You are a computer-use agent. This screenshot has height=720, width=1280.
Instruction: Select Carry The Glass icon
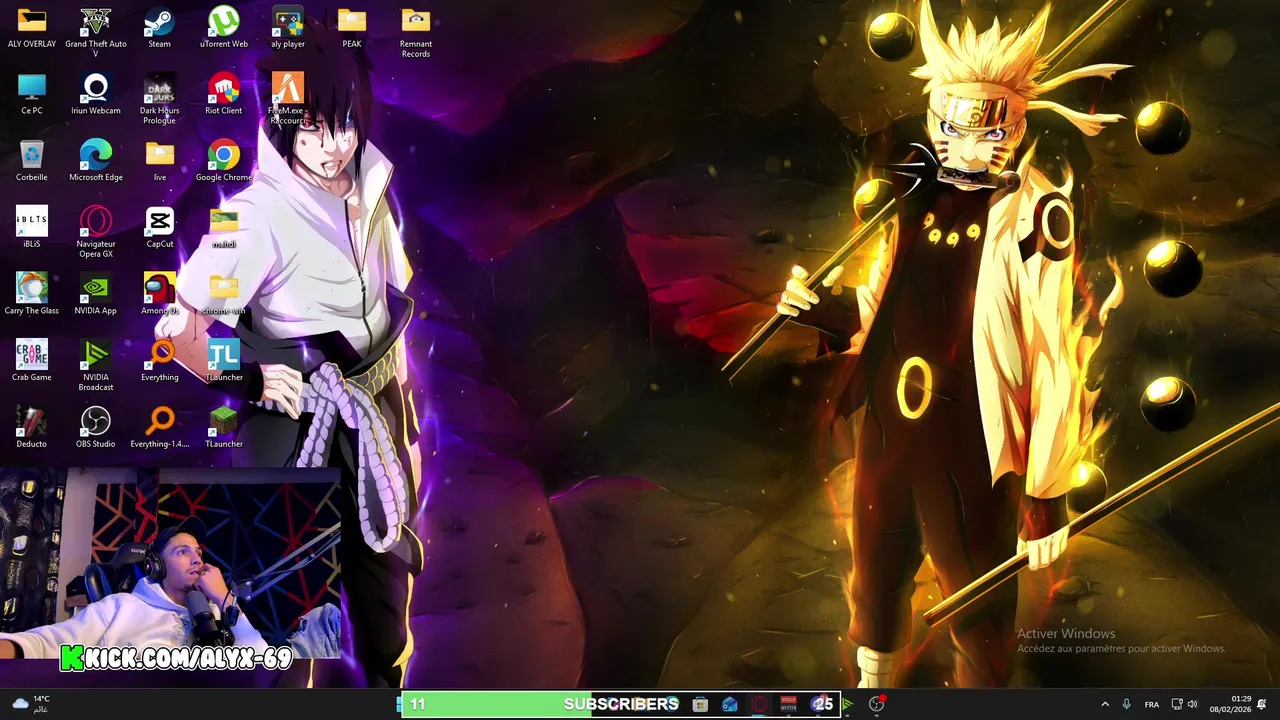[32, 294]
